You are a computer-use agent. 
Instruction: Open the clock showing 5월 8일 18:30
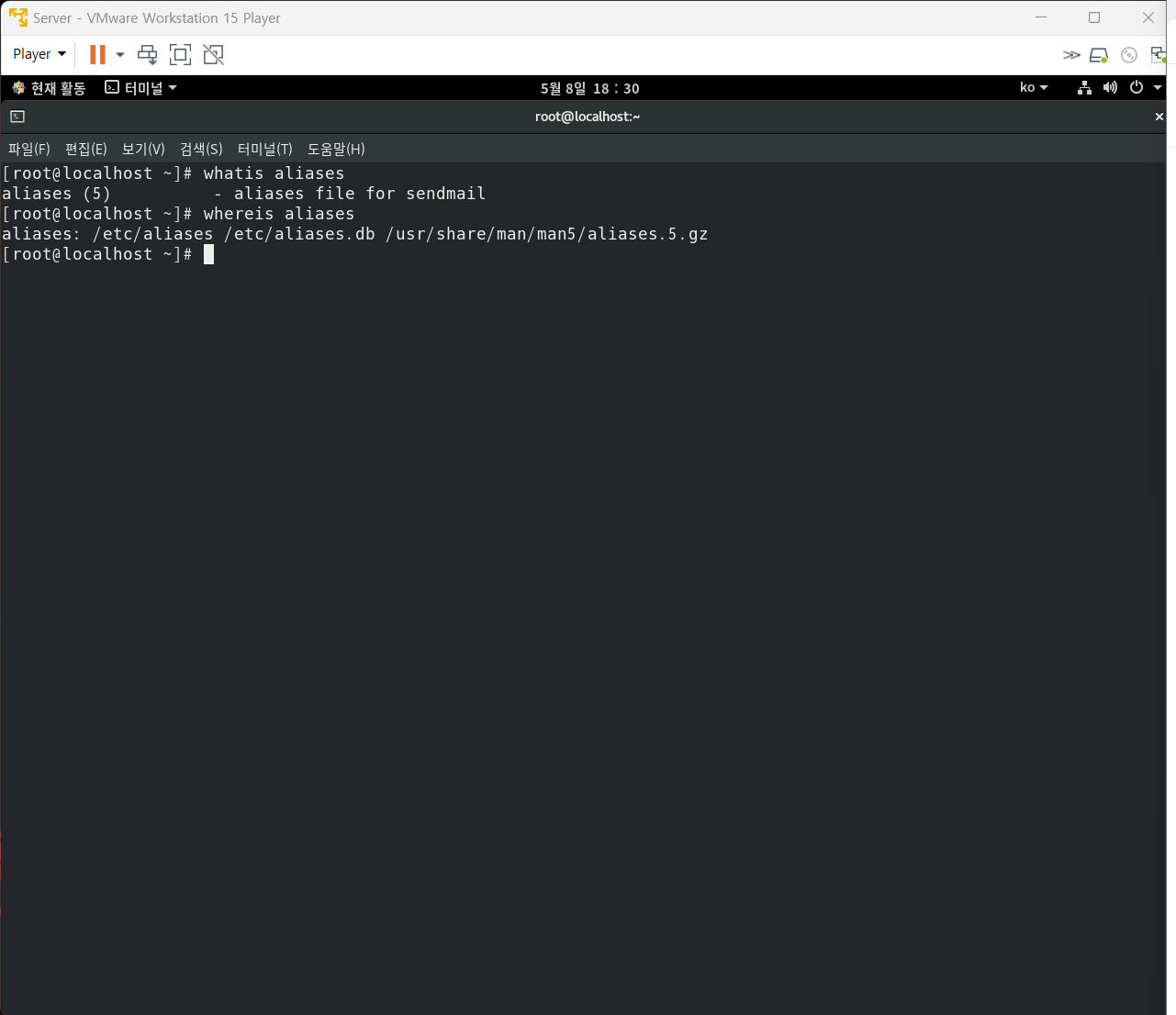(x=589, y=88)
